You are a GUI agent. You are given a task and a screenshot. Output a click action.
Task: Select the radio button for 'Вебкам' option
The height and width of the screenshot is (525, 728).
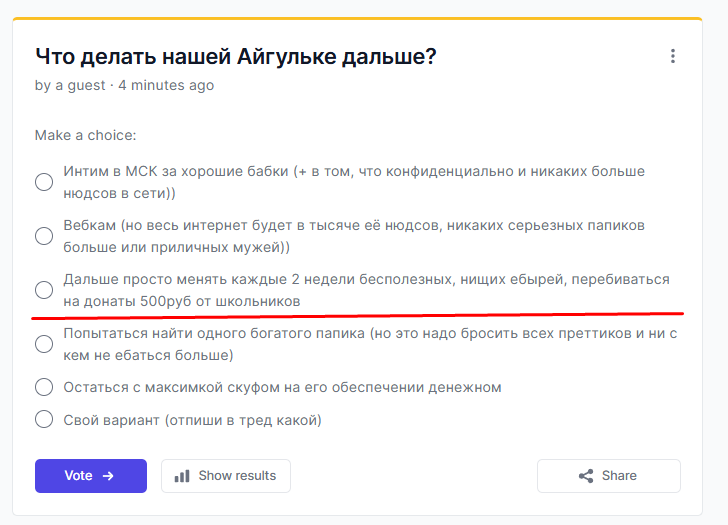coord(44,236)
